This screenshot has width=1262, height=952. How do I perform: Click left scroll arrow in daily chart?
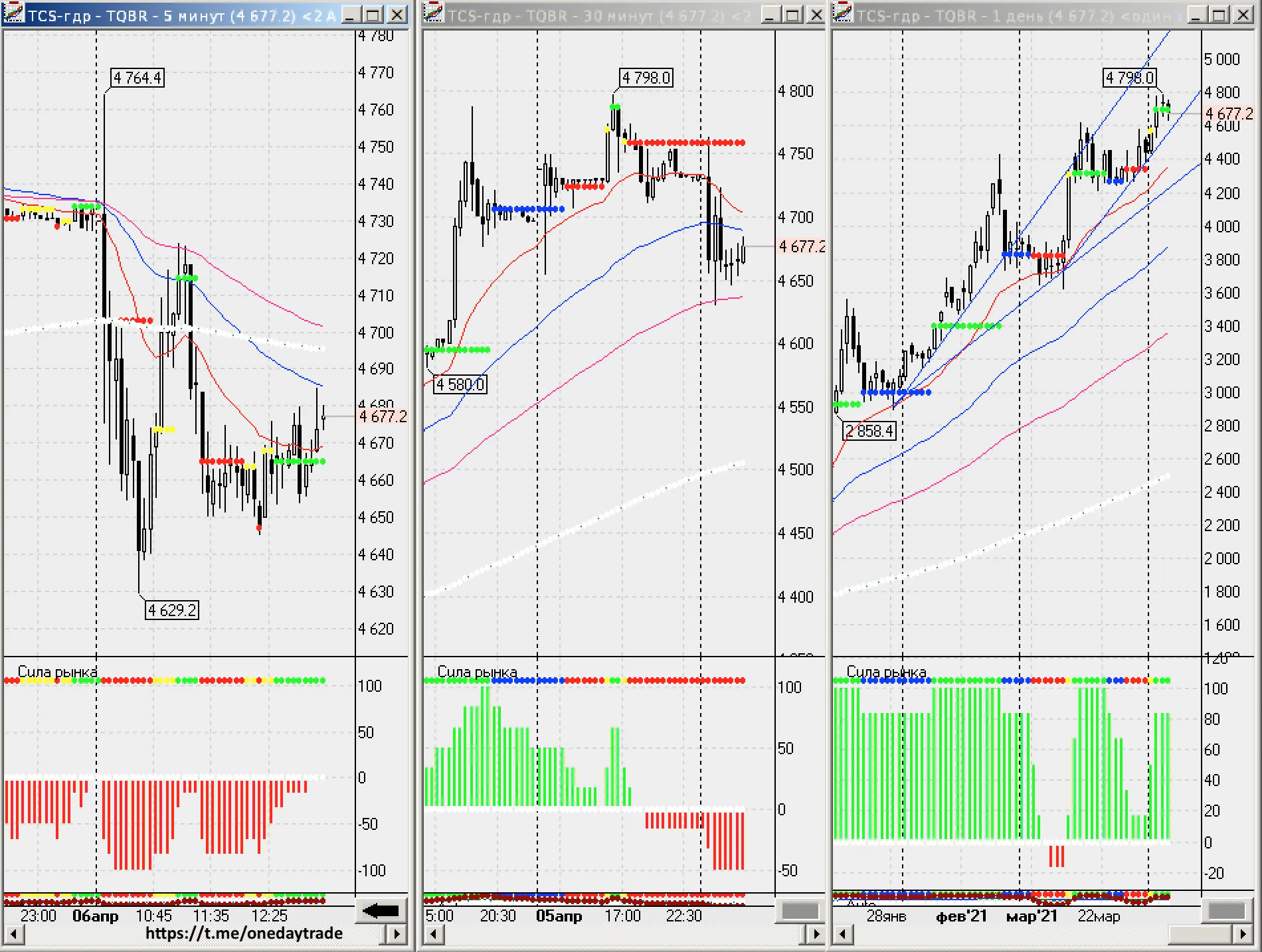coord(844,935)
